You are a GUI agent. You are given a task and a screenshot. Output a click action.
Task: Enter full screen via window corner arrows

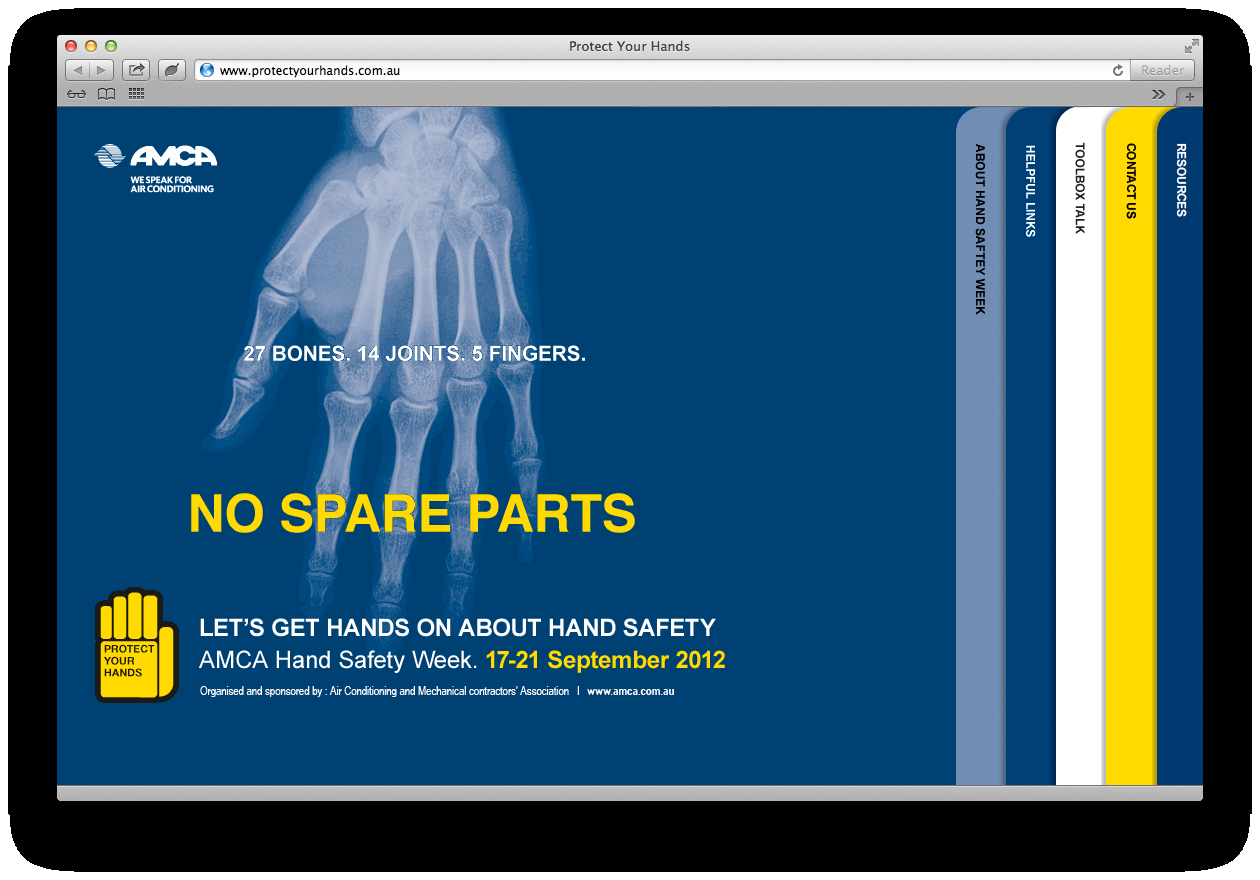tap(1191, 46)
